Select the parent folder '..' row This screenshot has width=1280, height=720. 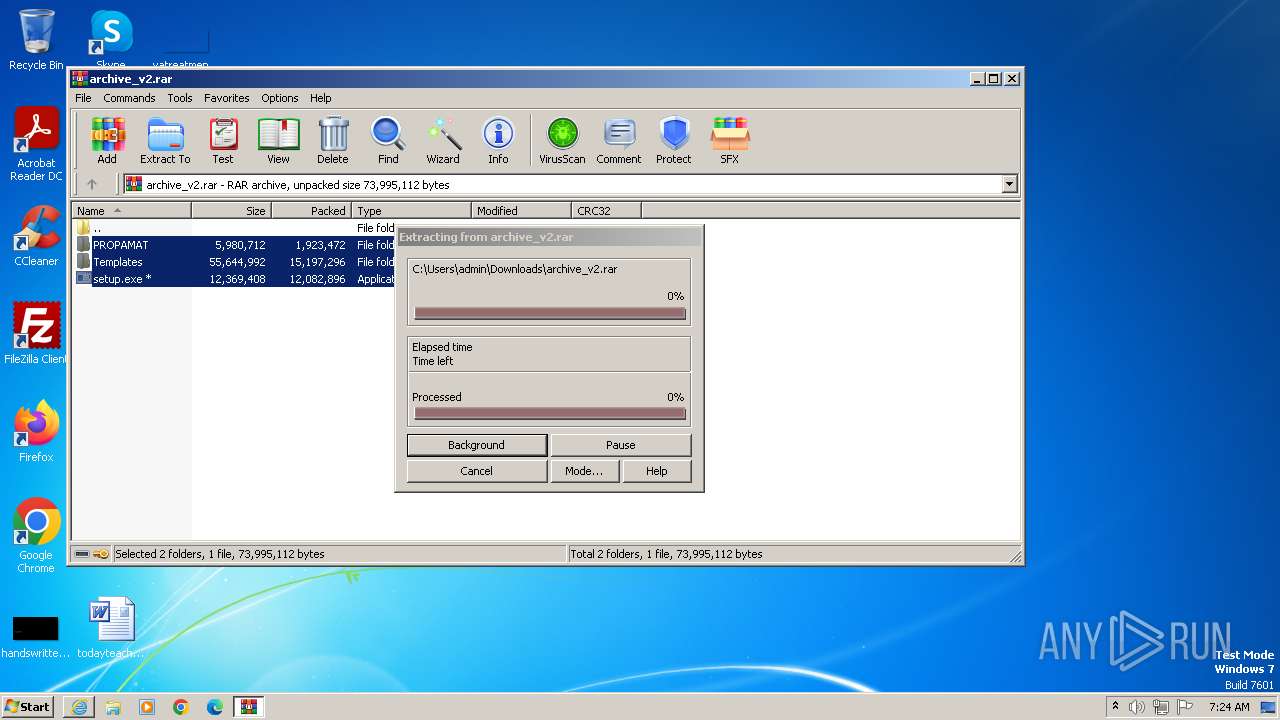pos(235,228)
